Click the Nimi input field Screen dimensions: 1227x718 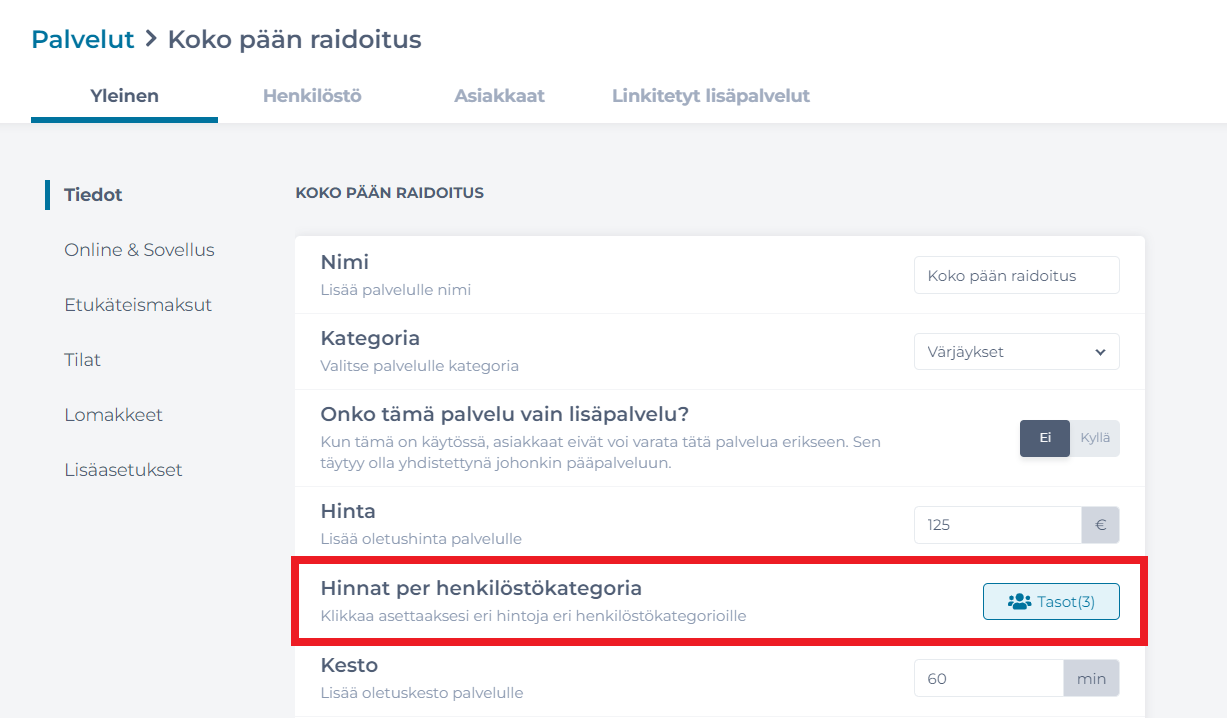coord(1017,276)
